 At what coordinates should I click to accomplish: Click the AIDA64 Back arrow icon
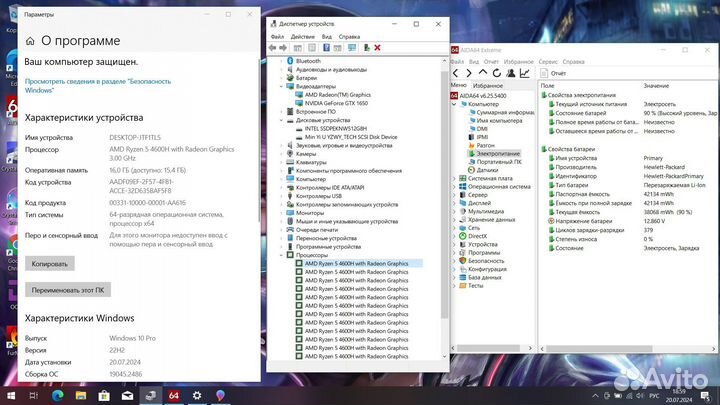456,73
